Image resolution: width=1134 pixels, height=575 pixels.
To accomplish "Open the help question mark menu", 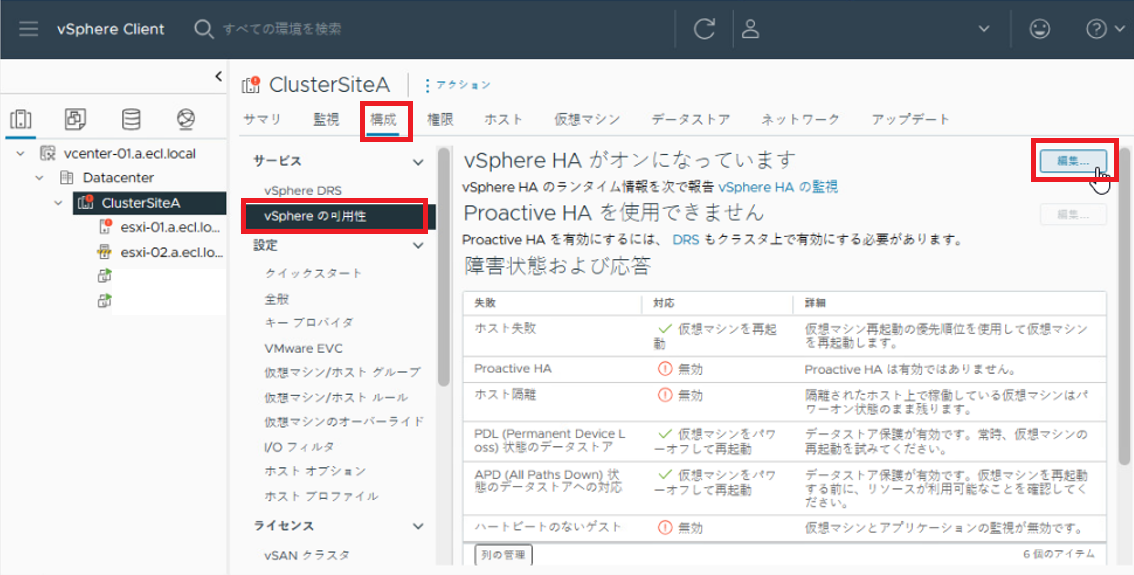I will click(x=1097, y=29).
